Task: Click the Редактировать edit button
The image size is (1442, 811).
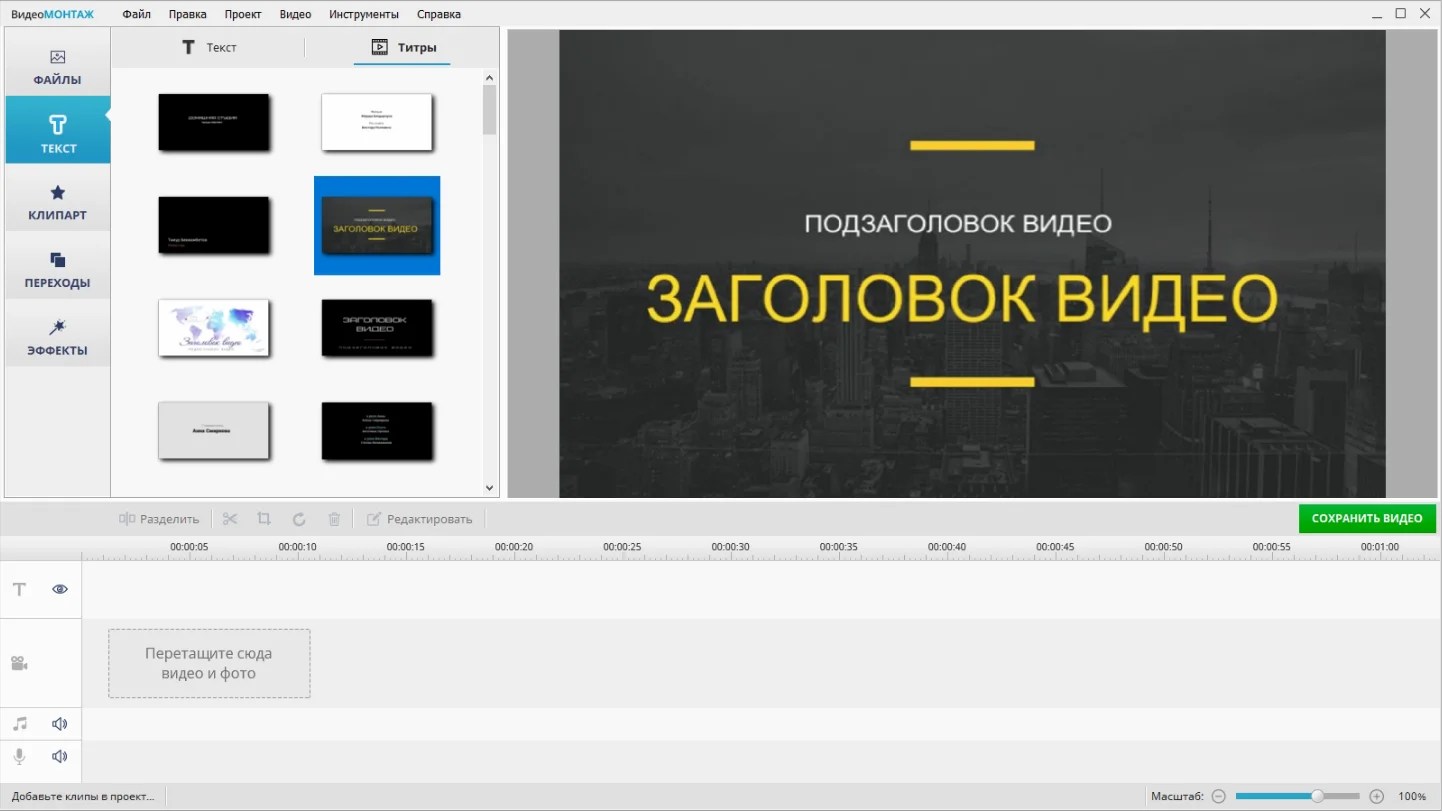Action: pos(419,519)
